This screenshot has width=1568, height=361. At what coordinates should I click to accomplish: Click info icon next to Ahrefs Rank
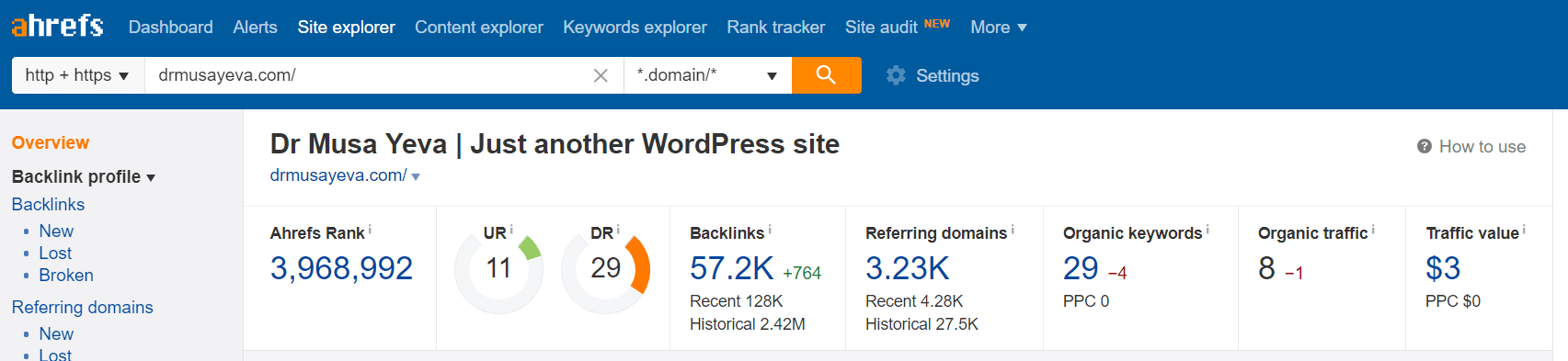tap(370, 230)
